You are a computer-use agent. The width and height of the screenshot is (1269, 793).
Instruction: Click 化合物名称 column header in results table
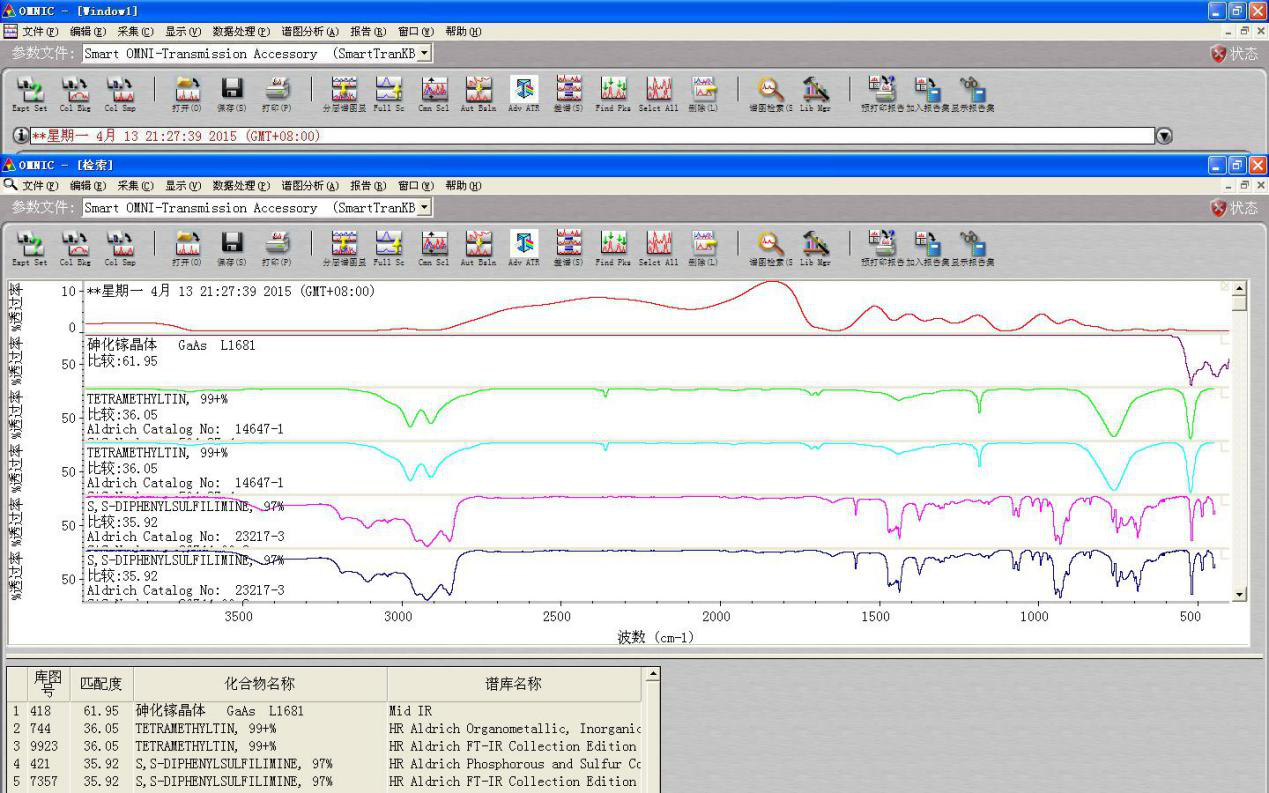tap(259, 684)
